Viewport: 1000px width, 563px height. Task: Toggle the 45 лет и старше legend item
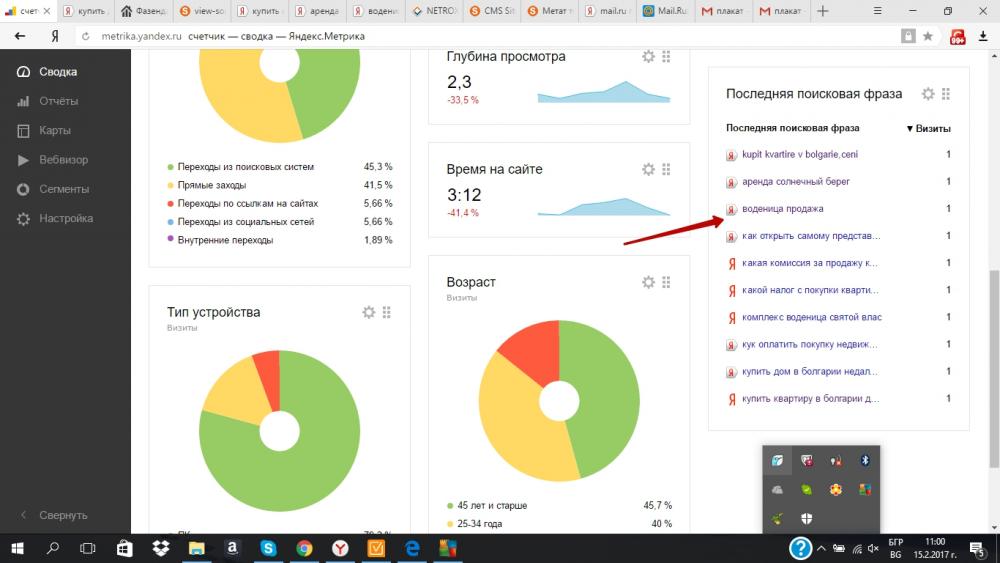click(492, 505)
